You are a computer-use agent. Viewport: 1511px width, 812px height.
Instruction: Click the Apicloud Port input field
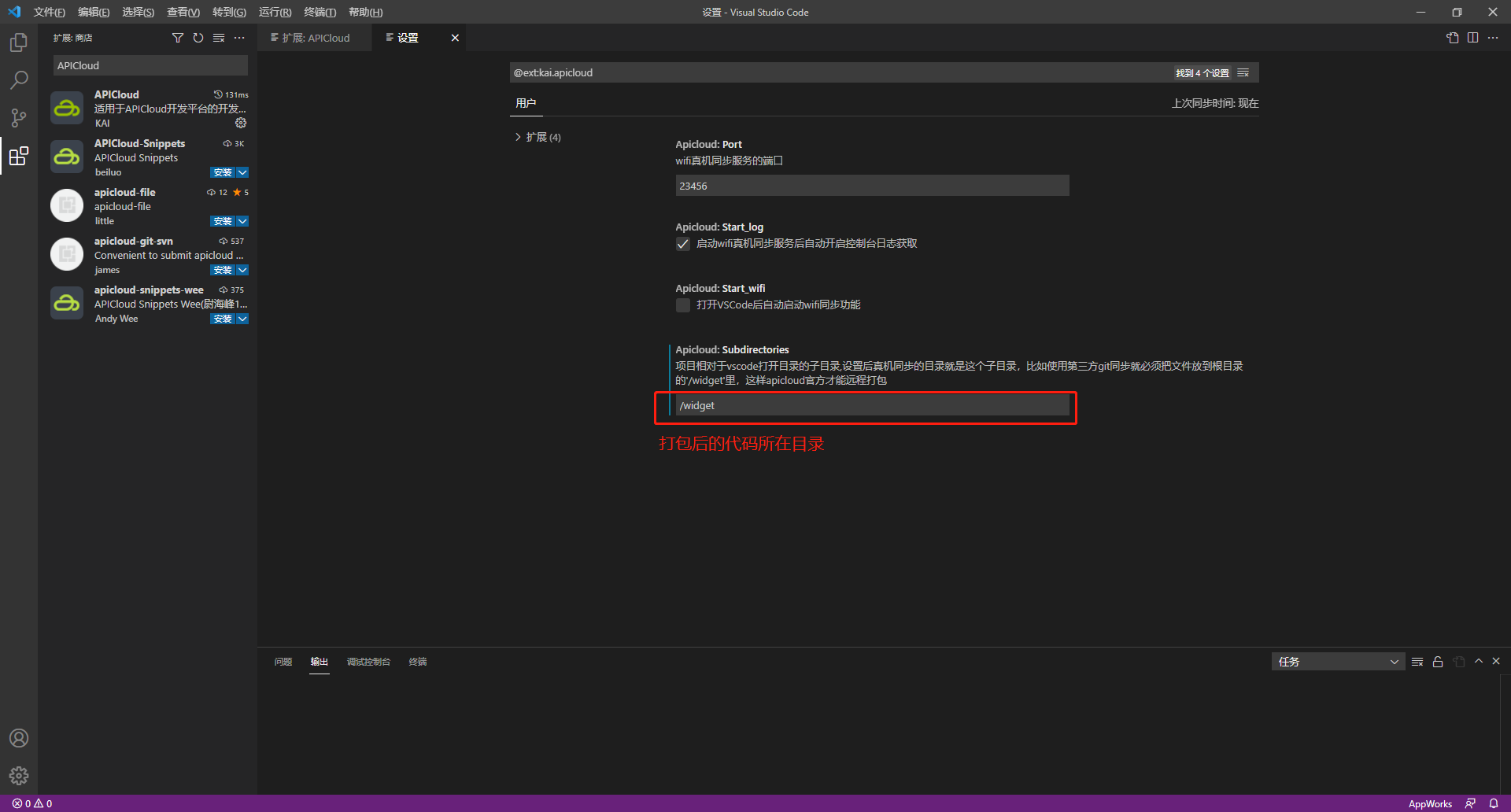click(872, 186)
